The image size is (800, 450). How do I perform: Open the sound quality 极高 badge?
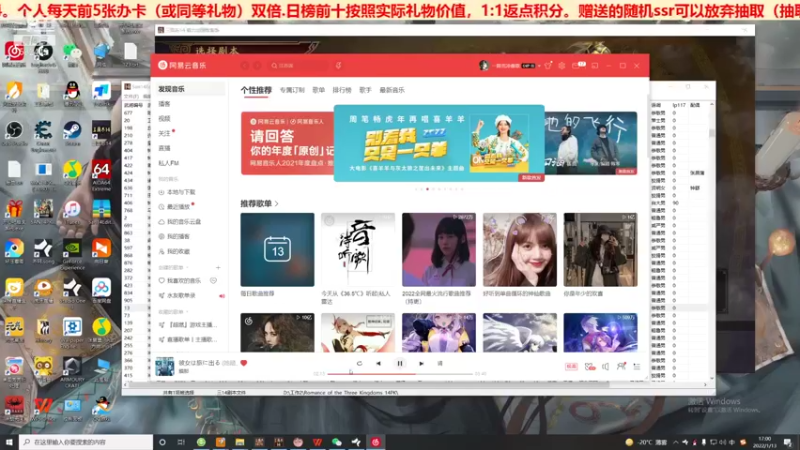pos(571,366)
